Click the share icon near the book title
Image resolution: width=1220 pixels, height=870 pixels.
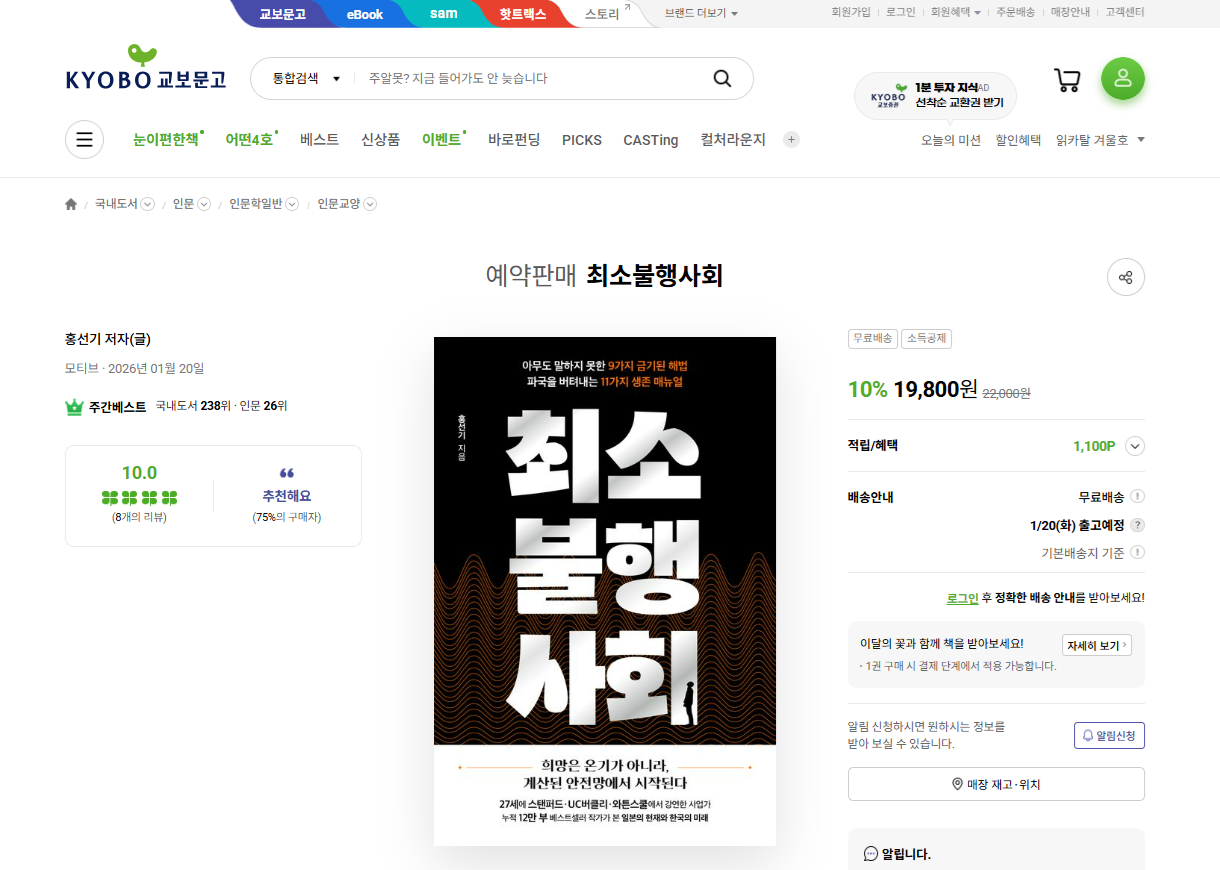click(1125, 277)
